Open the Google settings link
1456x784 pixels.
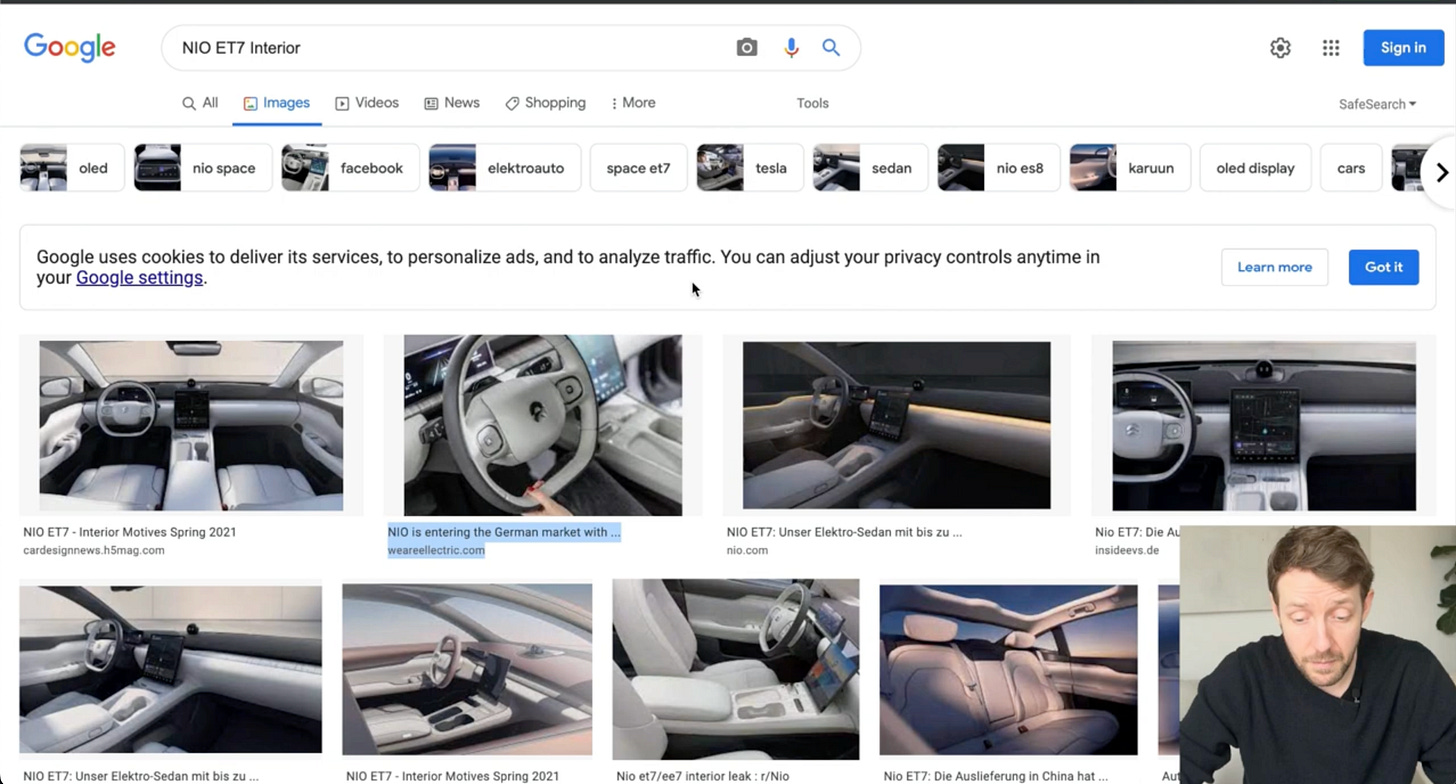139,278
